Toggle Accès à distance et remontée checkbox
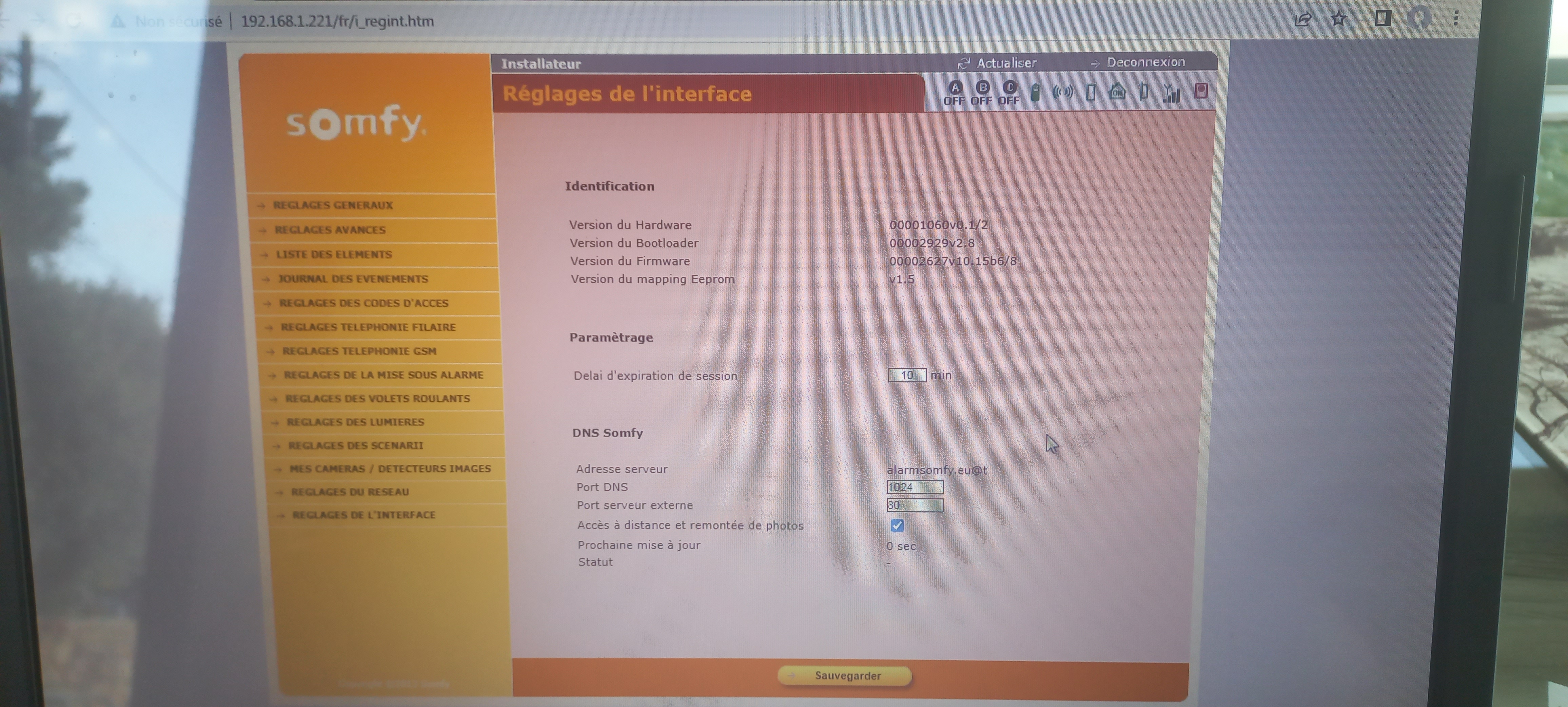The height and width of the screenshot is (707, 1568). [x=897, y=525]
